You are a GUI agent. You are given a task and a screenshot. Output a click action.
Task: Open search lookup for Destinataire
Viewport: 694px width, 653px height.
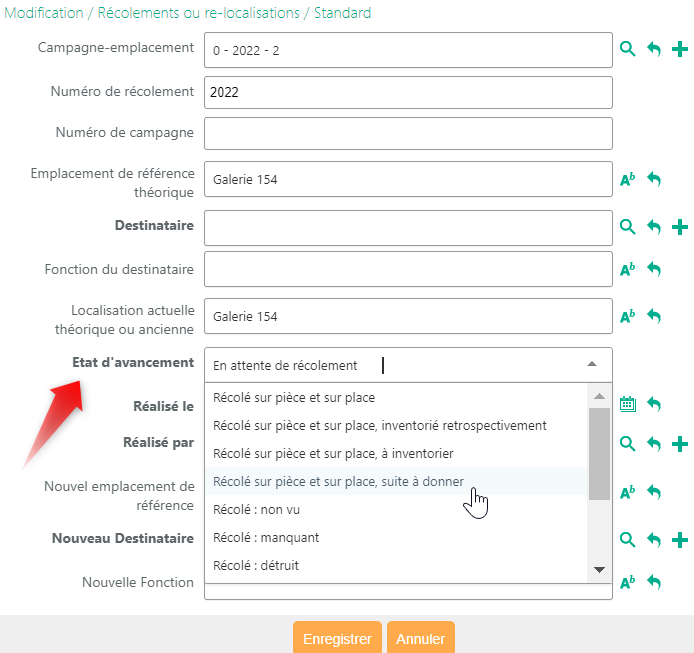(628, 227)
